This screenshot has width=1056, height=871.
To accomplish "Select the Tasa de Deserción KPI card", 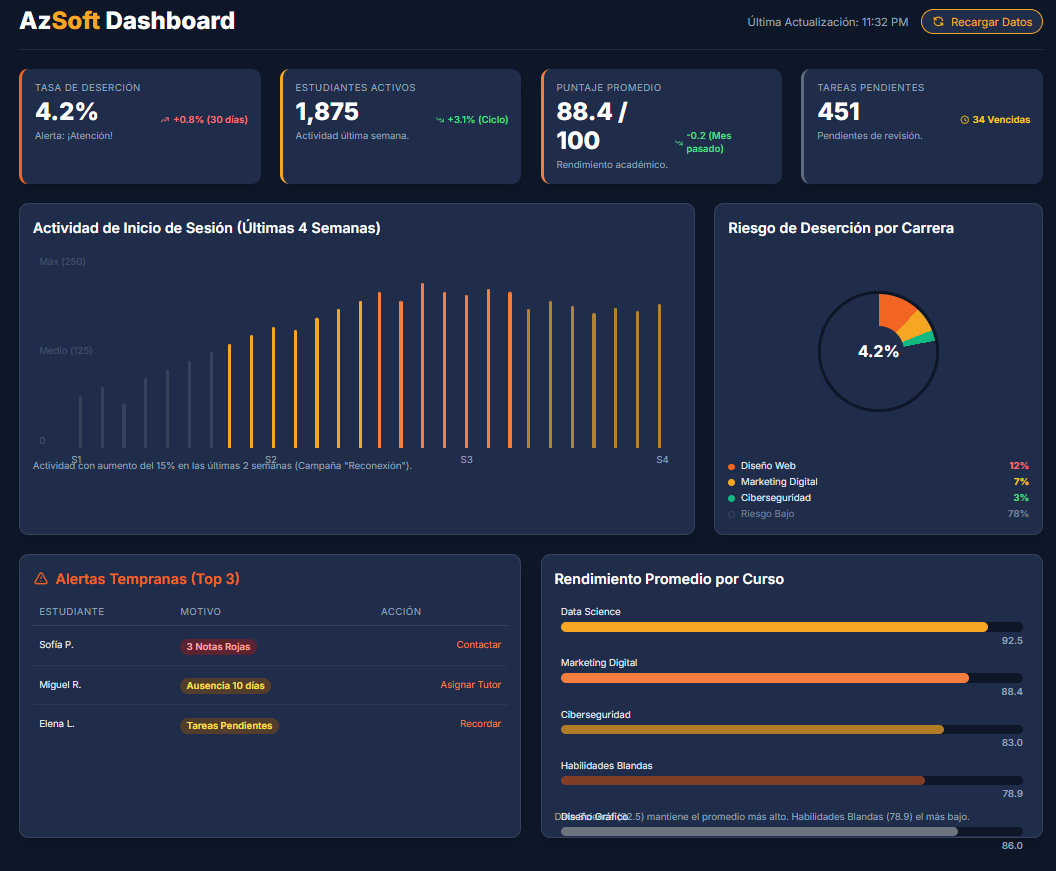I will coord(140,126).
